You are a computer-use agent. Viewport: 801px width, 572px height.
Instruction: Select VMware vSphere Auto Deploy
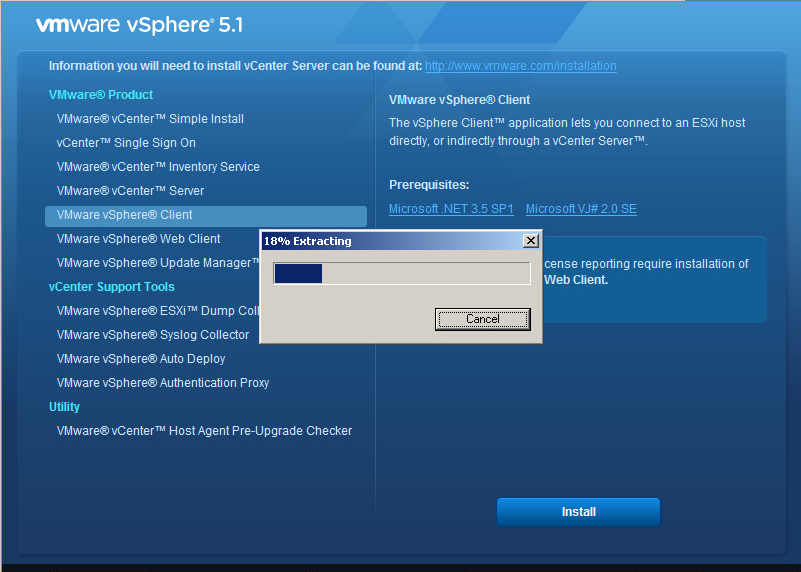click(141, 359)
